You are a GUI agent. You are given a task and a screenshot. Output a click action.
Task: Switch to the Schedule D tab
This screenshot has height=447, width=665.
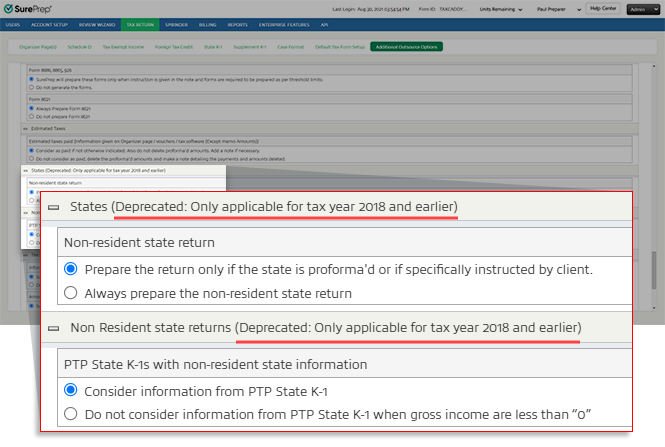pos(79,47)
